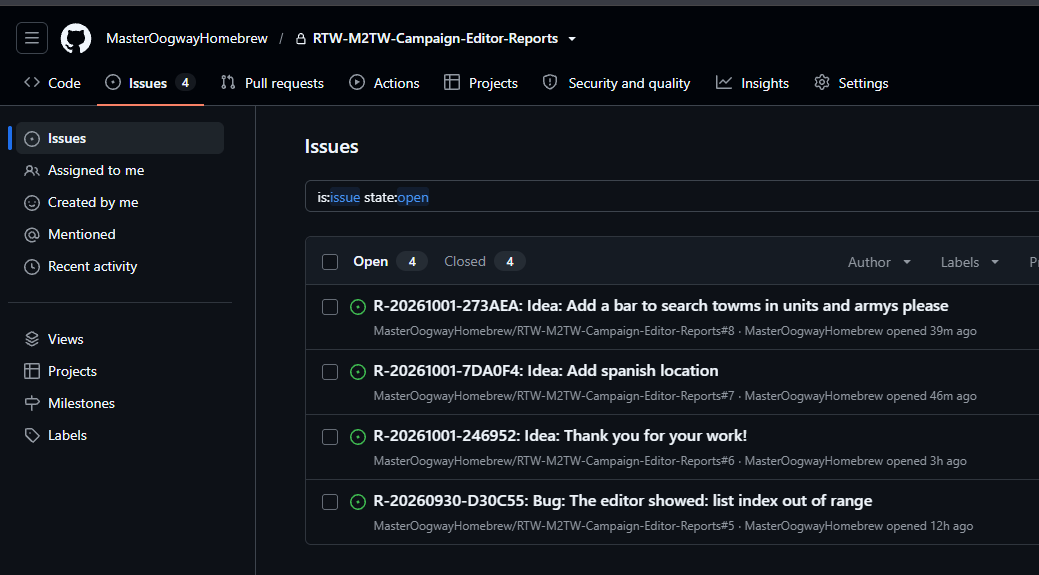Open Projects in the left sidebar

pyautogui.click(x=120, y=371)
